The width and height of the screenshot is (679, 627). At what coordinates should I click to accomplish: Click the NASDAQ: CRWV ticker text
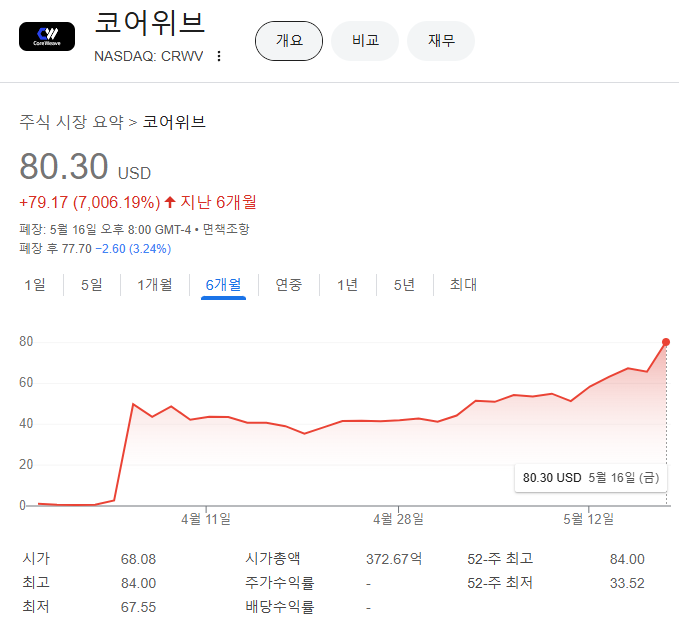point(149,56)
